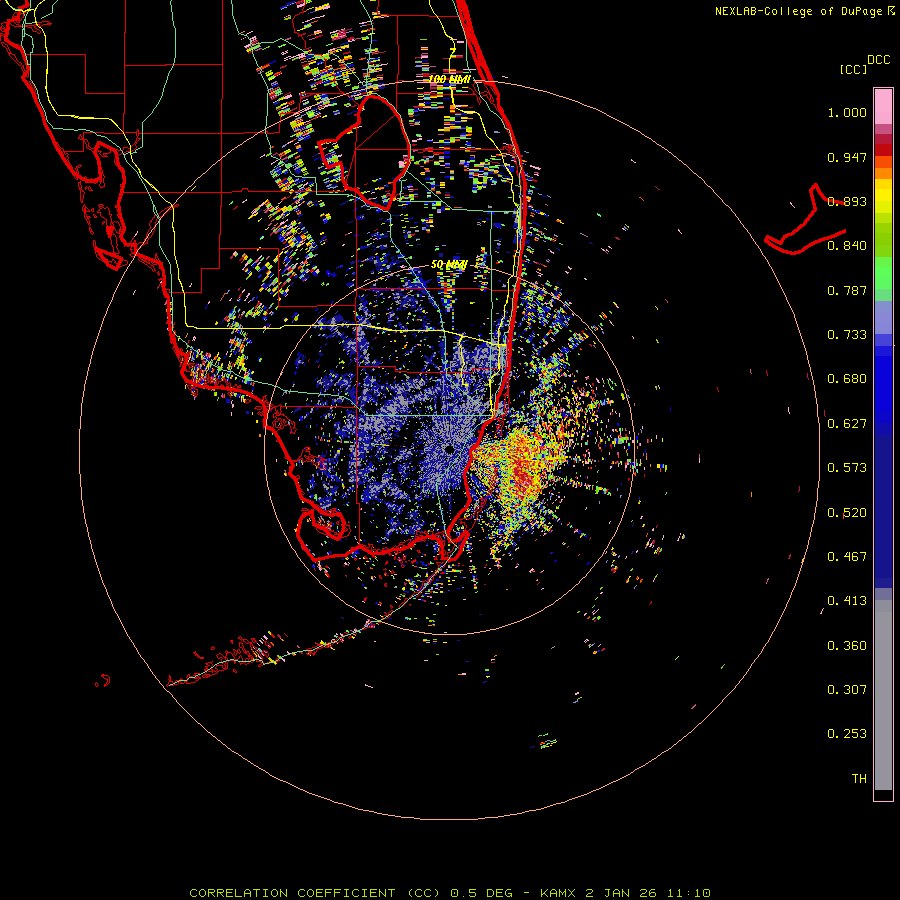Click the CORRELATION COEFFICIENT caption at bottom

click(x=450, y=893)
